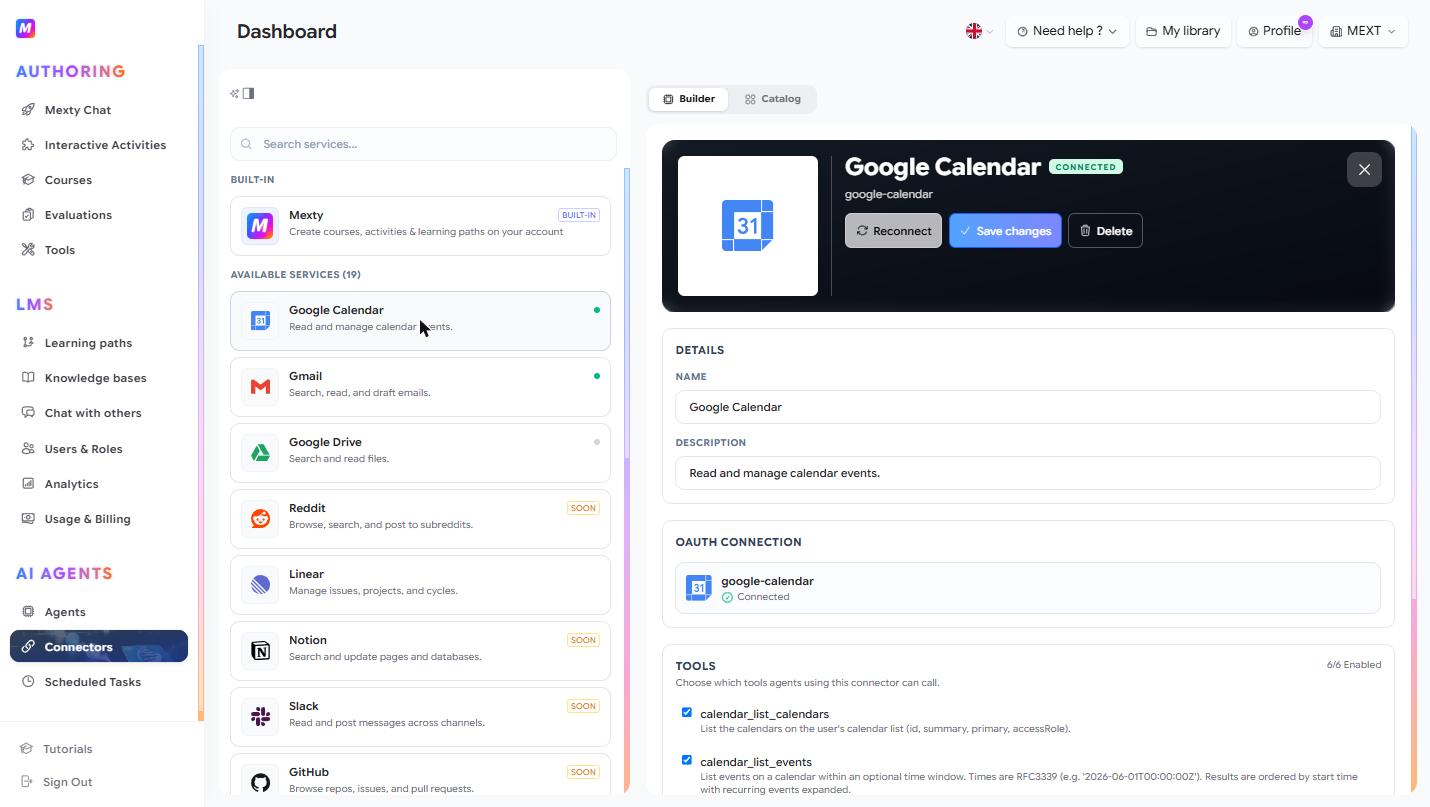This screenshot has height=807, width=1430.
Task: Click Save changes button
Action: pos(1005,231)
